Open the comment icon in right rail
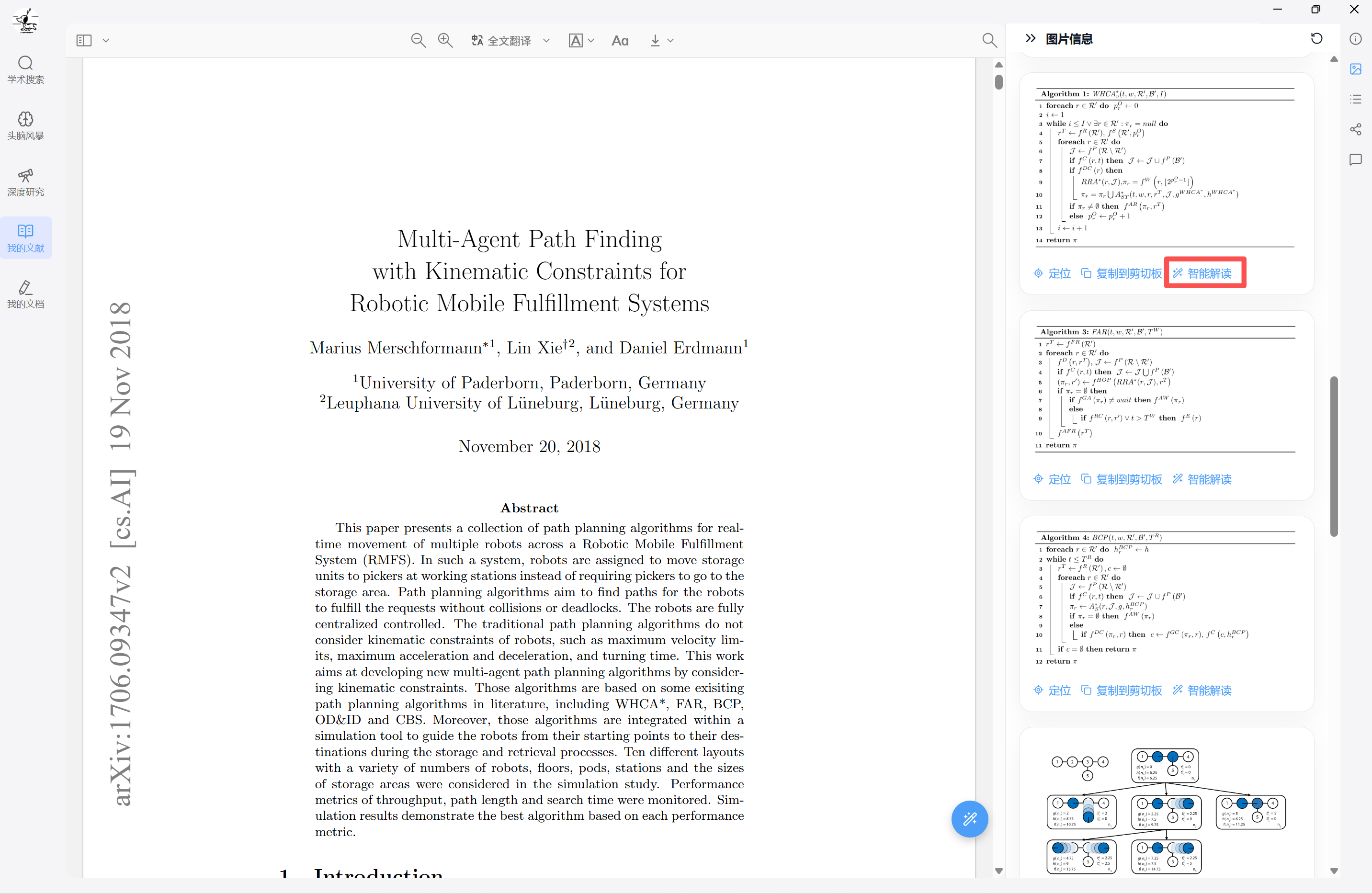 (1355, 159)
